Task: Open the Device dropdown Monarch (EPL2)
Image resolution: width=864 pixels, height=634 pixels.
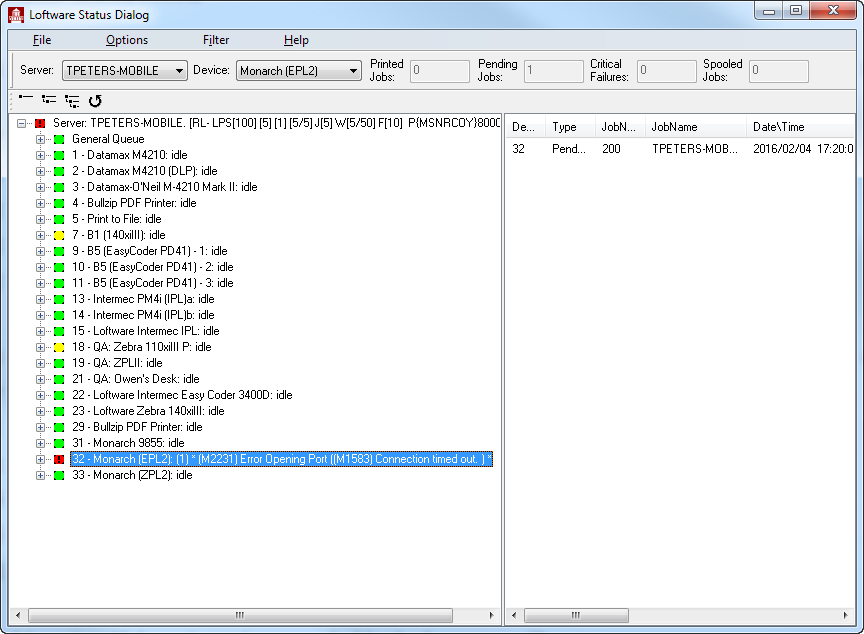Action: coord(299,71)
